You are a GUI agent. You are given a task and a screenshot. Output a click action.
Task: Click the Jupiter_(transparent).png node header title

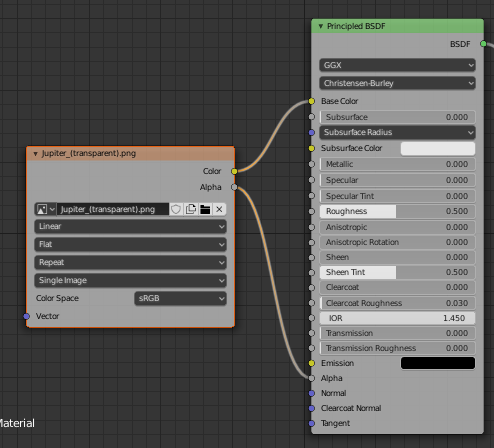pos(89,154)
